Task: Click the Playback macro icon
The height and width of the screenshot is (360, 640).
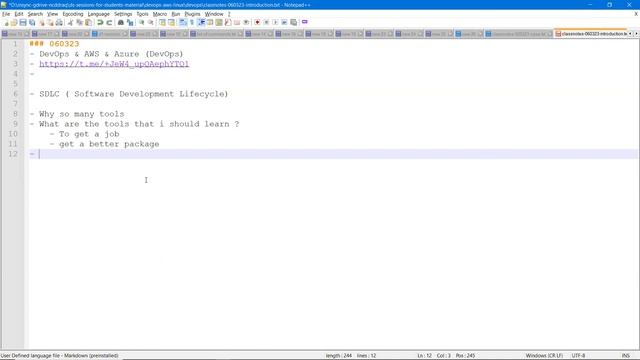Action: pyautogui.click(x=275, y=22)
